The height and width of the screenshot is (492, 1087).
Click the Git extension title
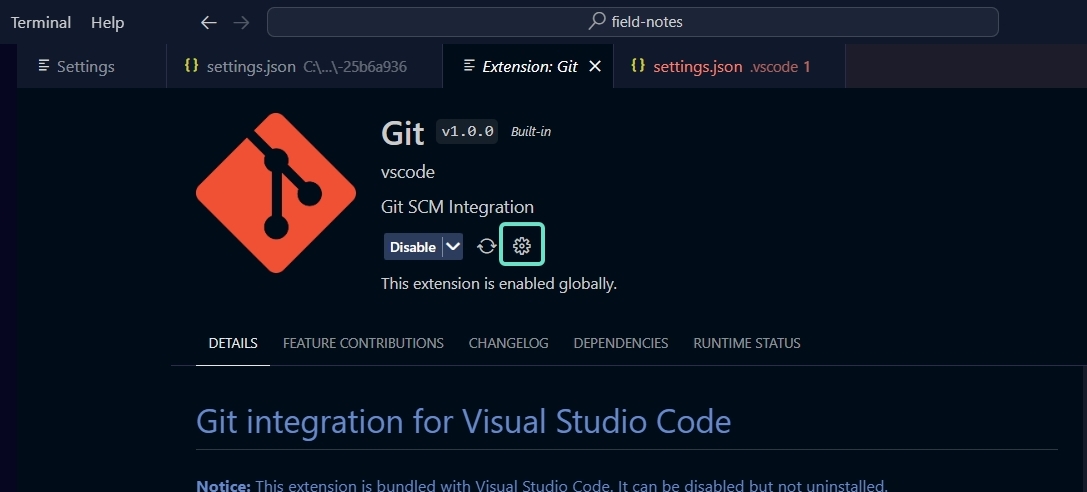pos(403,132)
